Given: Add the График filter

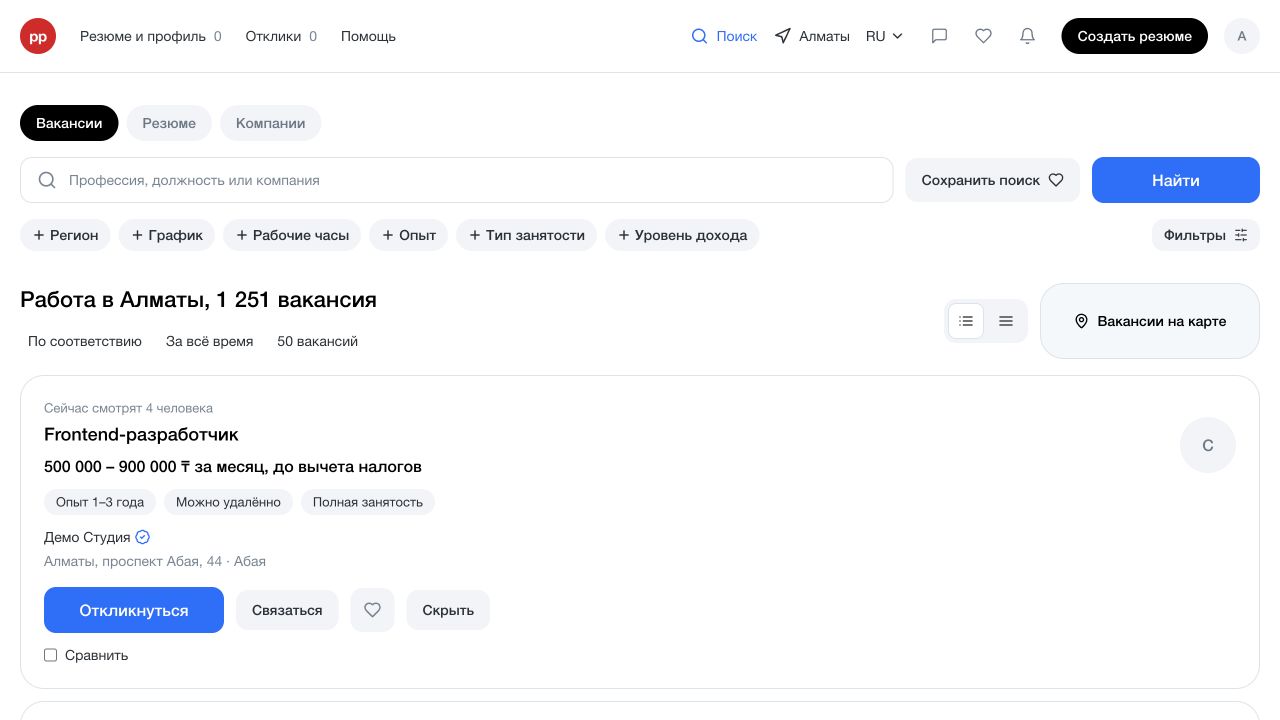Looking at the screenshot, I should tap(167, 235).
